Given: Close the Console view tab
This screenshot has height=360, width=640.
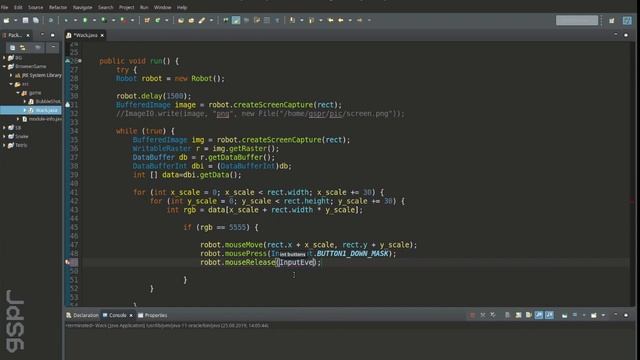Looking at the screenshot, I should point(131,315).
